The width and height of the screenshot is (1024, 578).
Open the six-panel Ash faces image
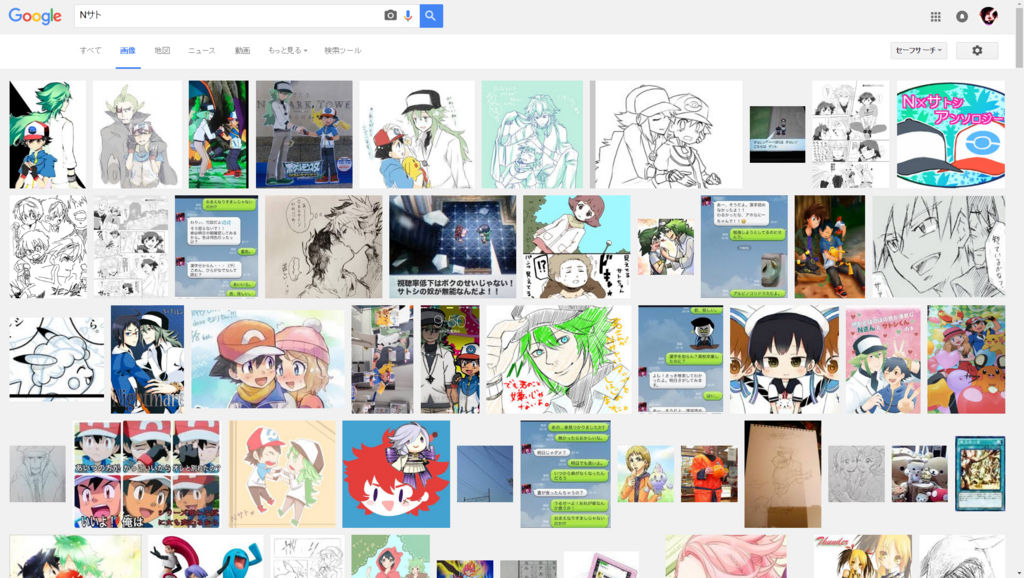pos(147,474)
